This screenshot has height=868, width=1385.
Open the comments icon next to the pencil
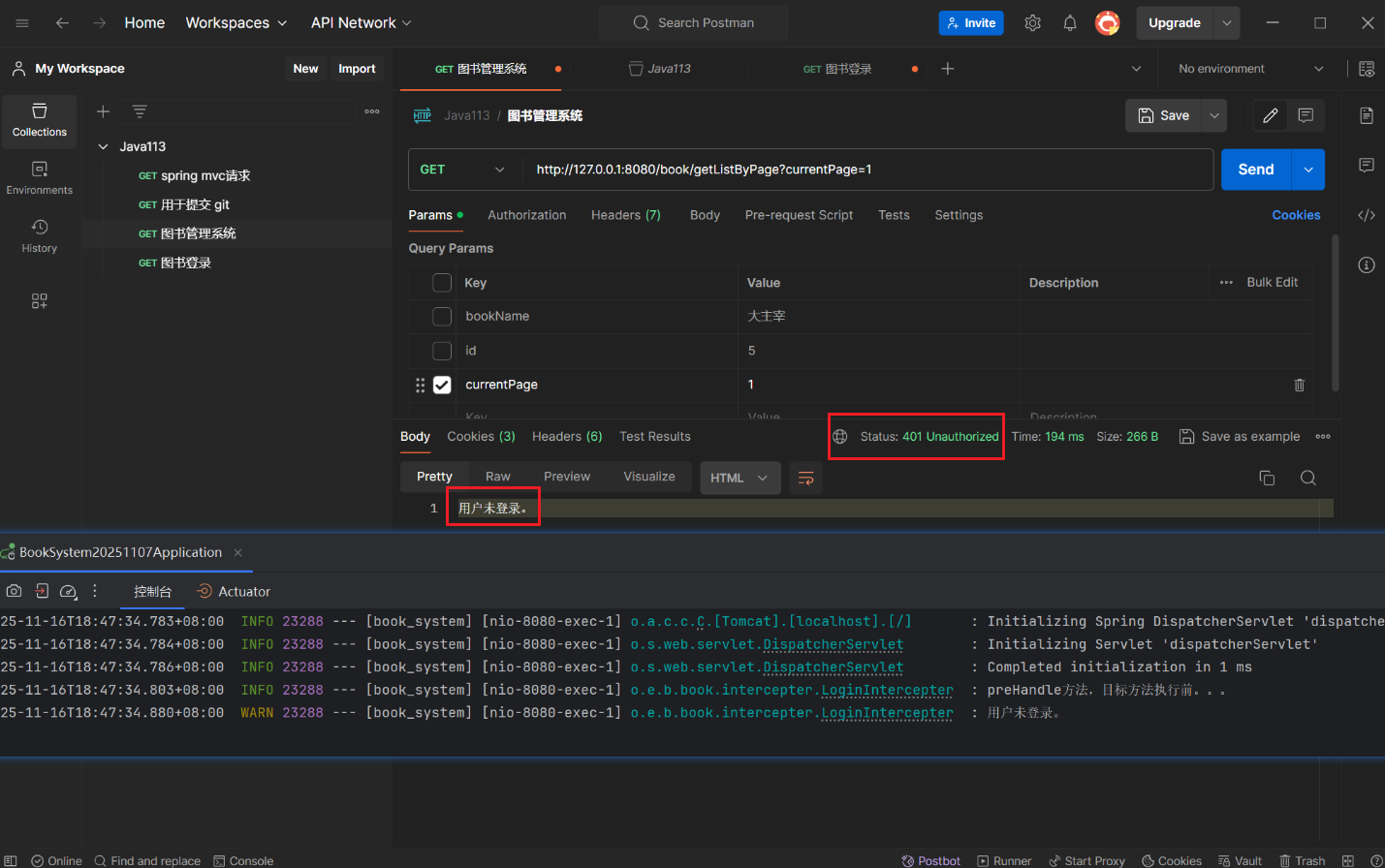[x=1306, y=115]
